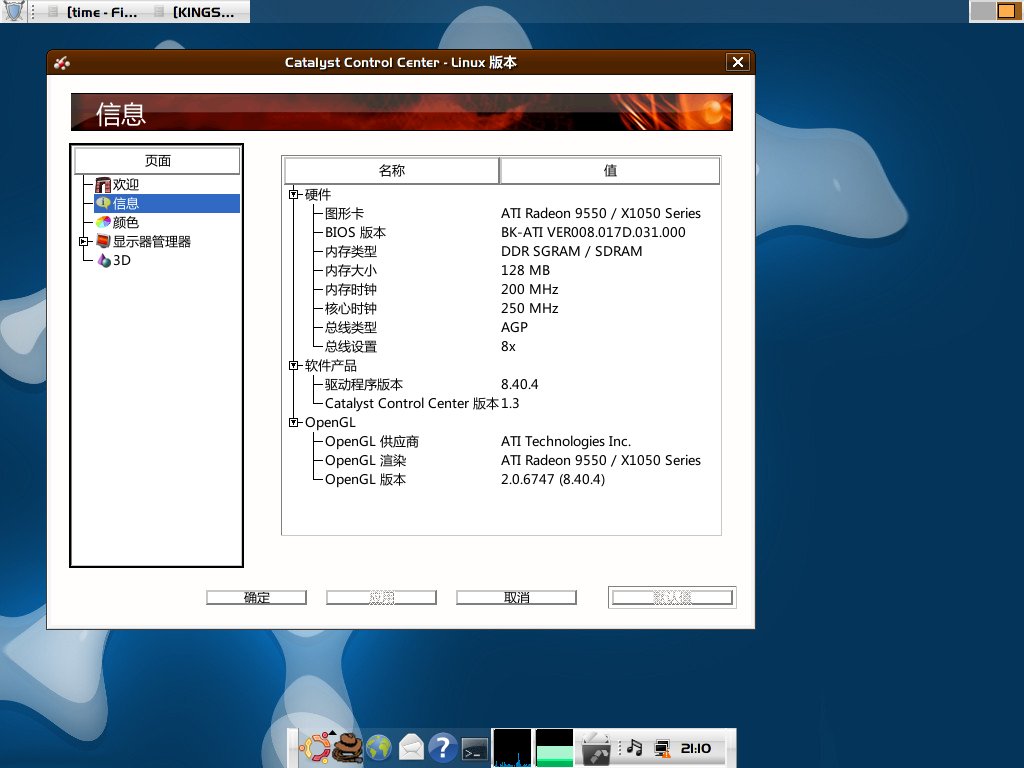Click the 1.3 Control Center version value
1024x768 pixels.
coord(510,404)
